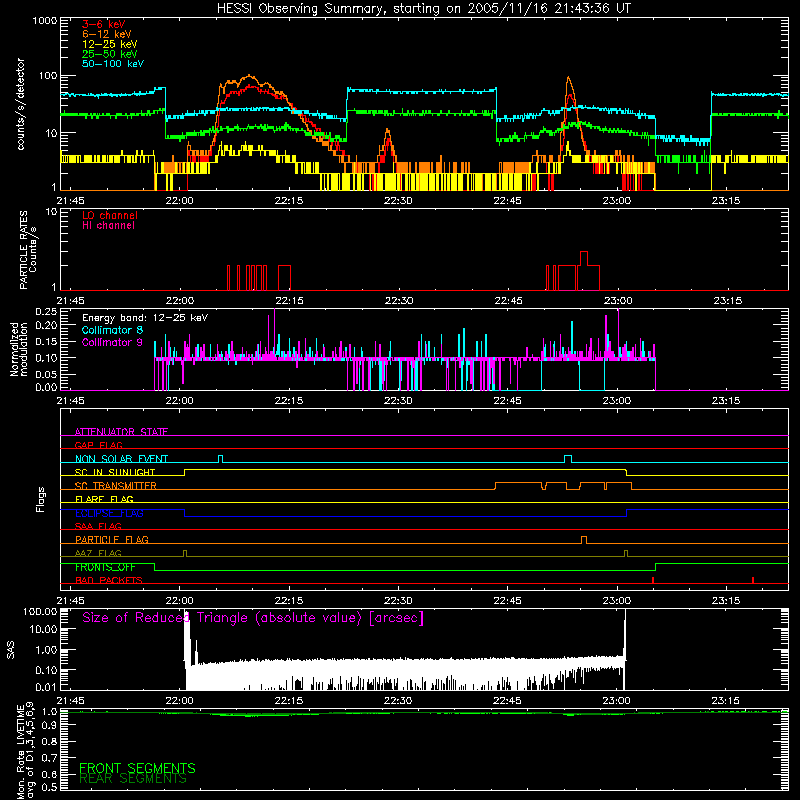This screenshot has height=800, width=800.
Task: Click the 6-12 keV peak near 22:53
Action: (x=568, y=79)
